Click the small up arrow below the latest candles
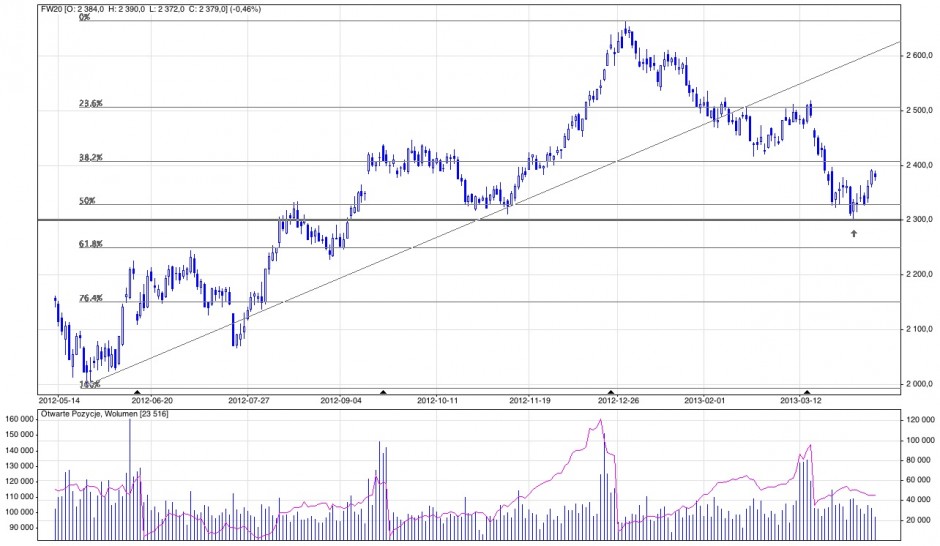The height and width of the screenshot is (546, 940). [853, 233]
